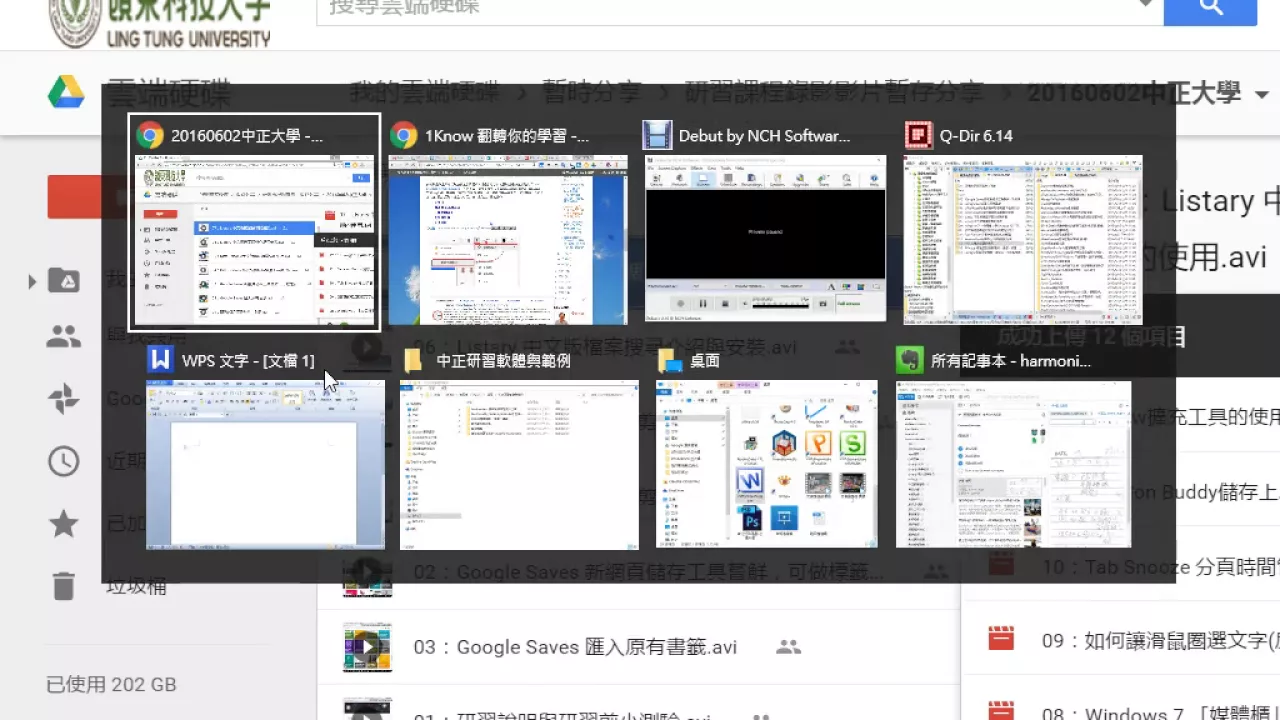Click the 桌面 folder icon in switcher

(670, 361)
